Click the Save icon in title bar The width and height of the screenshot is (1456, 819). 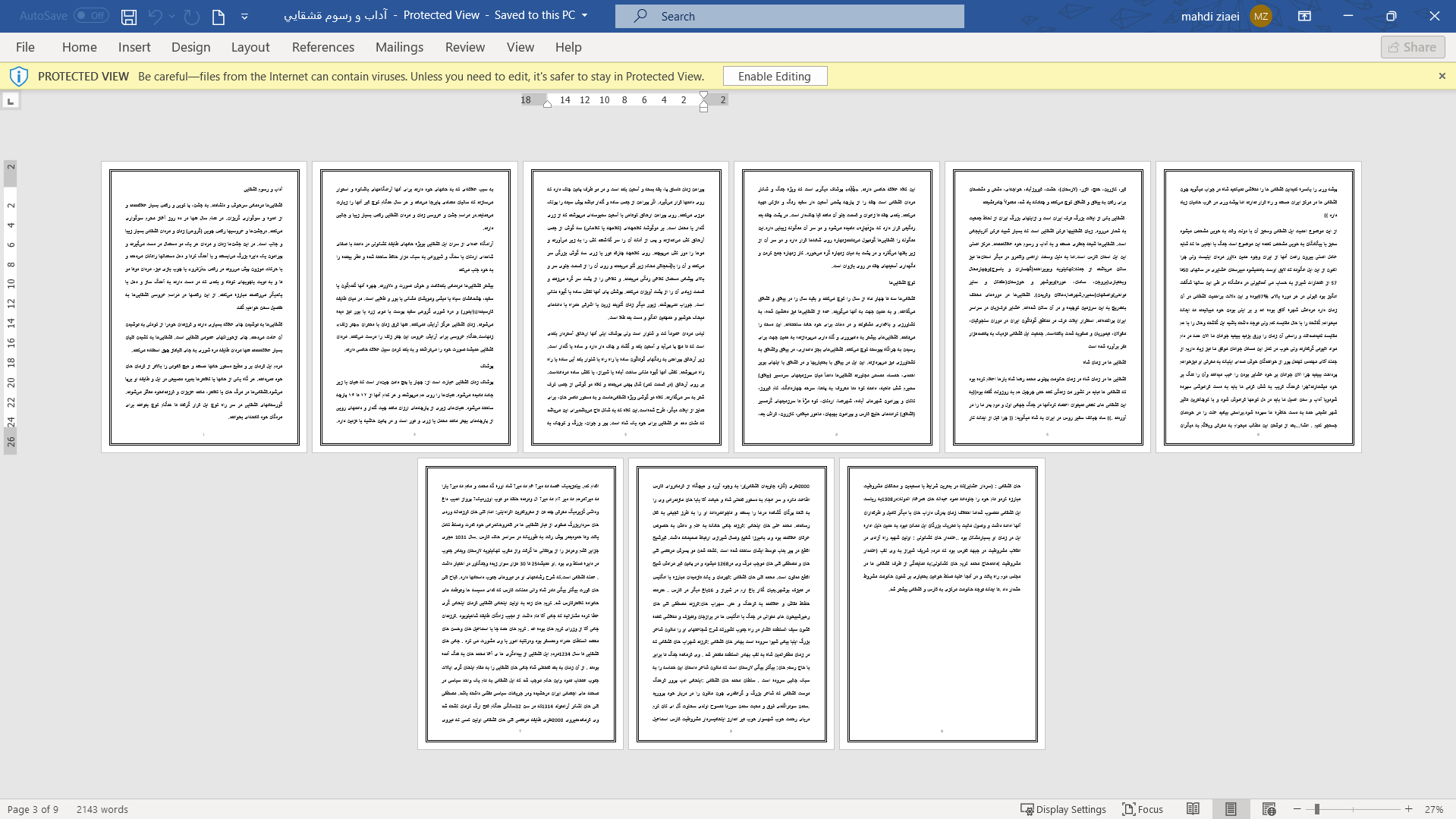pos(129,16)
